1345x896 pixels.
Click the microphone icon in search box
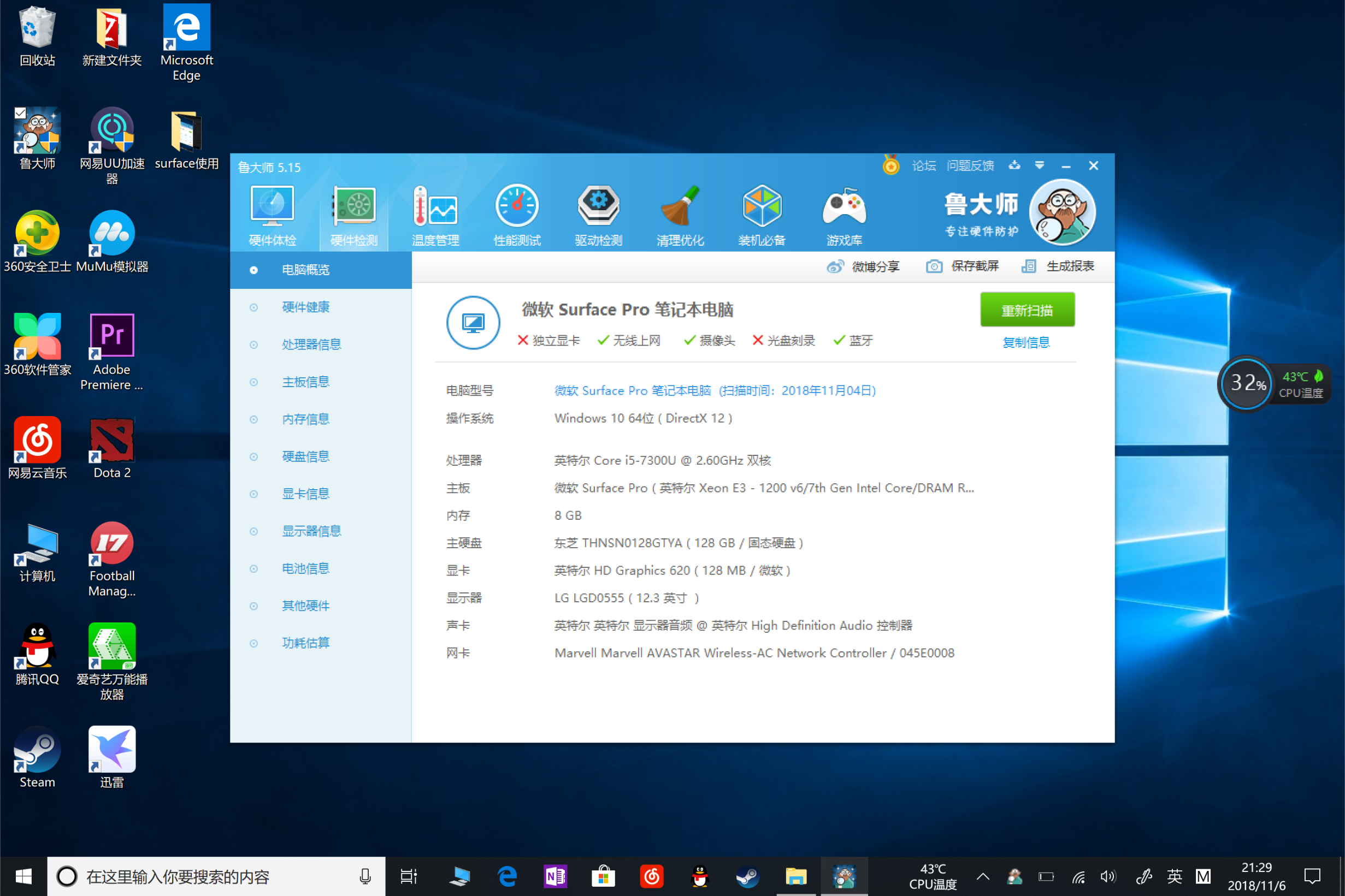click(365, 876)
